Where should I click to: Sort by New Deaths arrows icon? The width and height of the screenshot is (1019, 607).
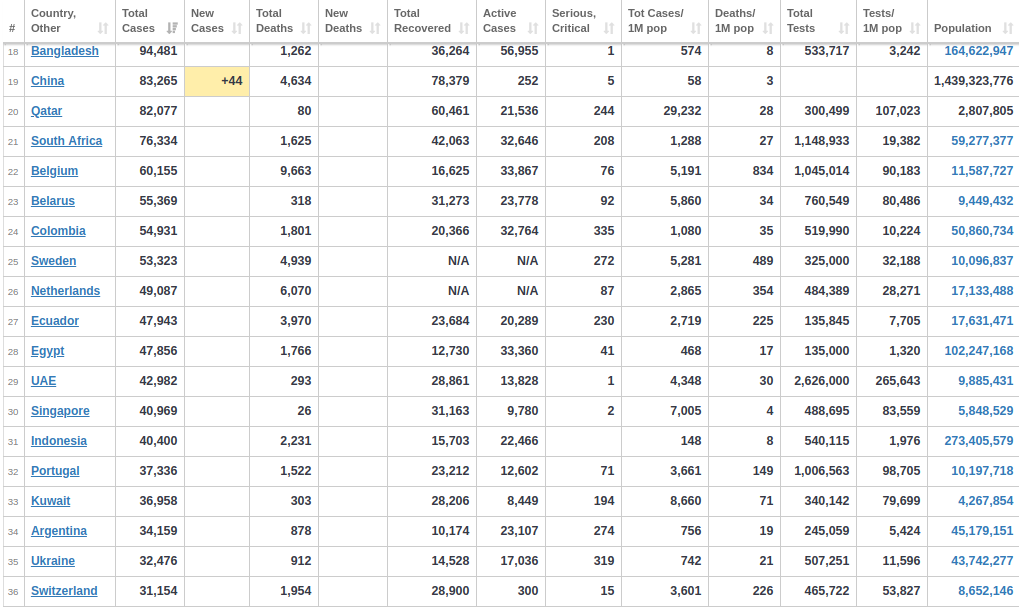tap(375, 29)
